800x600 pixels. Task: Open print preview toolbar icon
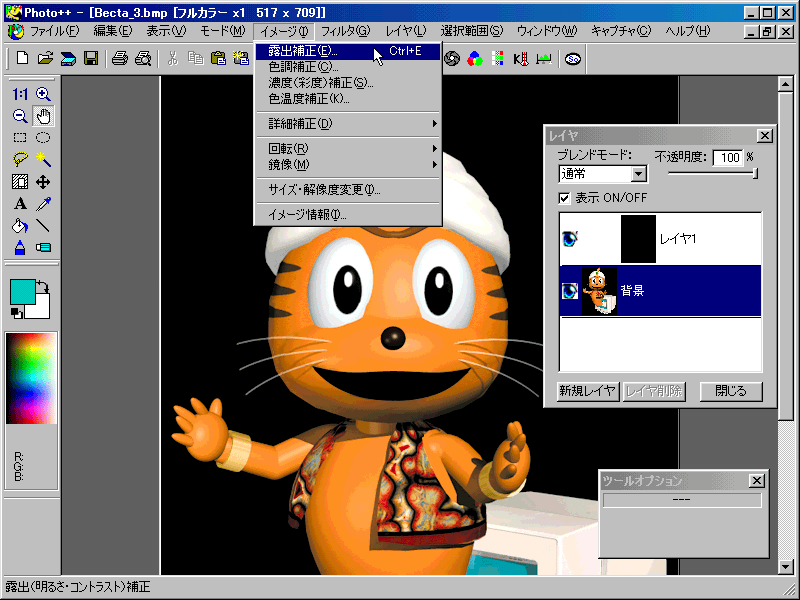click(143, 59)
